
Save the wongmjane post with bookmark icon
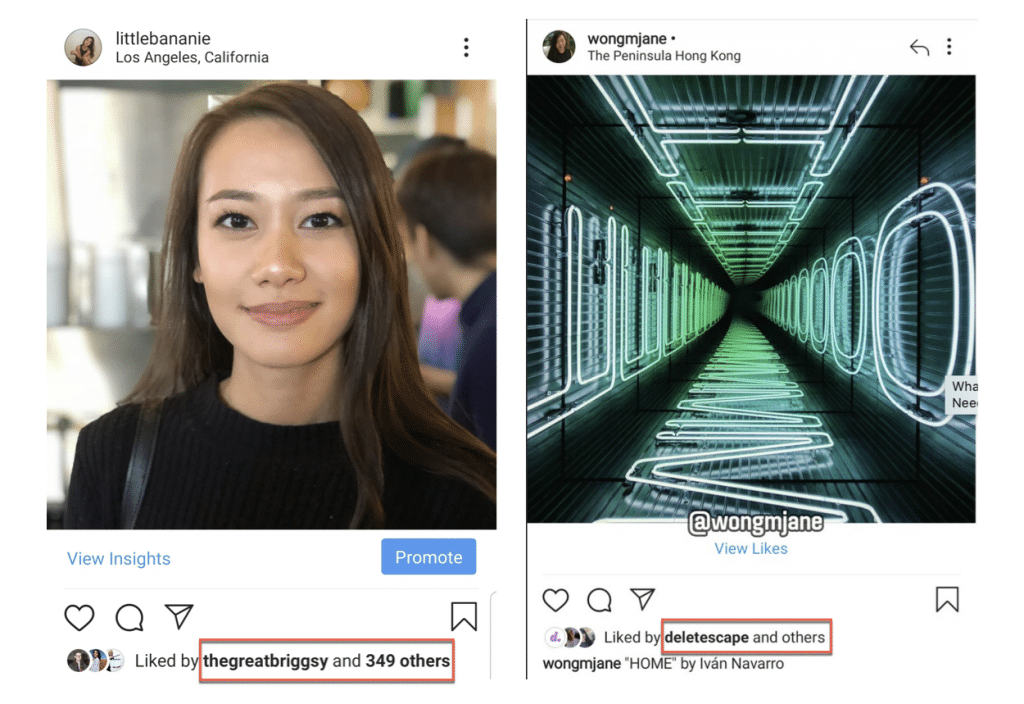coord(947,599)
